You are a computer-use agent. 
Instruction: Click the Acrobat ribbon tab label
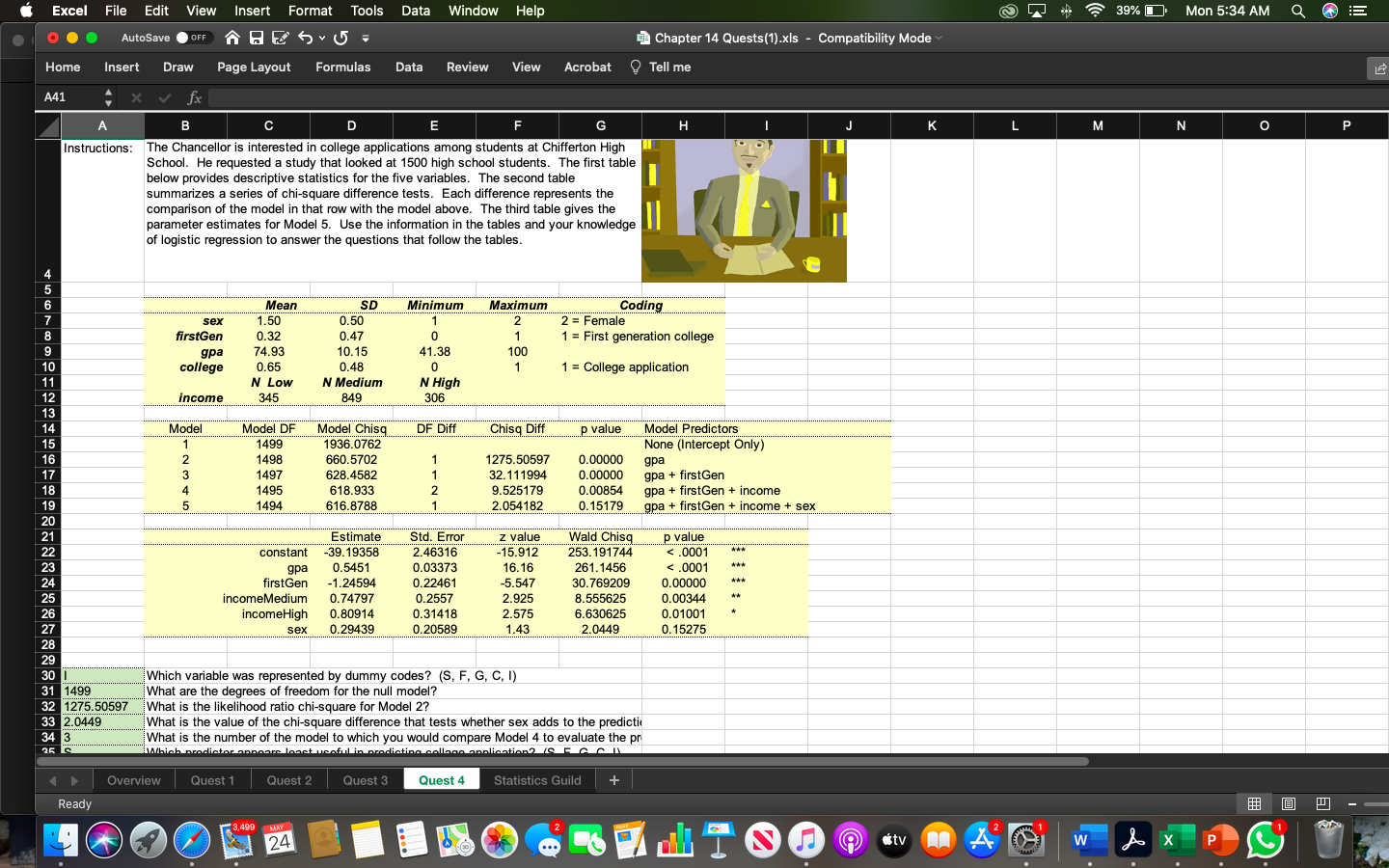[x=587, y=67]
